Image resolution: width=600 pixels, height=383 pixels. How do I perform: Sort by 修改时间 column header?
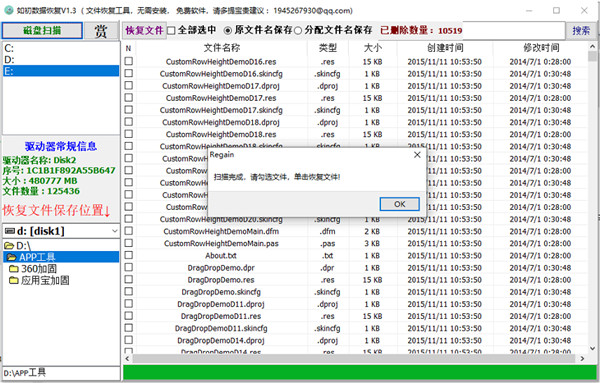coord(540,48)
